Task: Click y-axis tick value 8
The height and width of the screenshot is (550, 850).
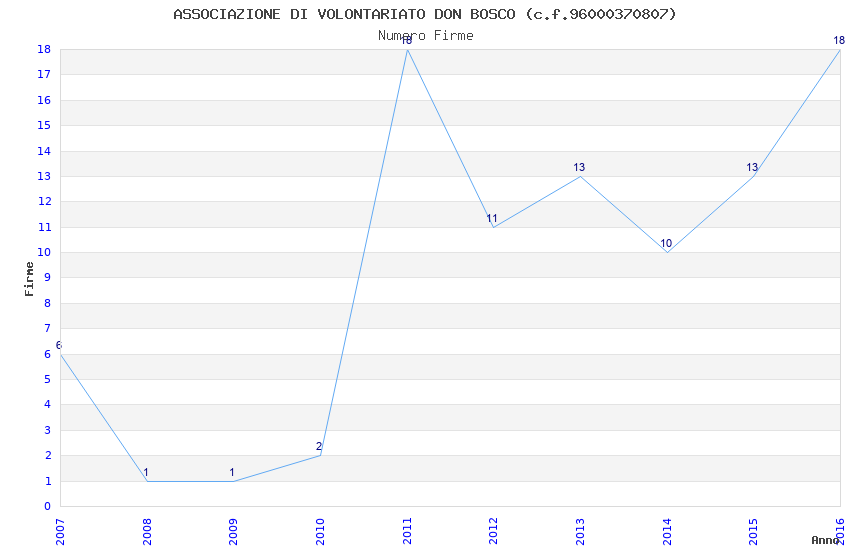Action: pyautogui.click(x=48, y=303)
